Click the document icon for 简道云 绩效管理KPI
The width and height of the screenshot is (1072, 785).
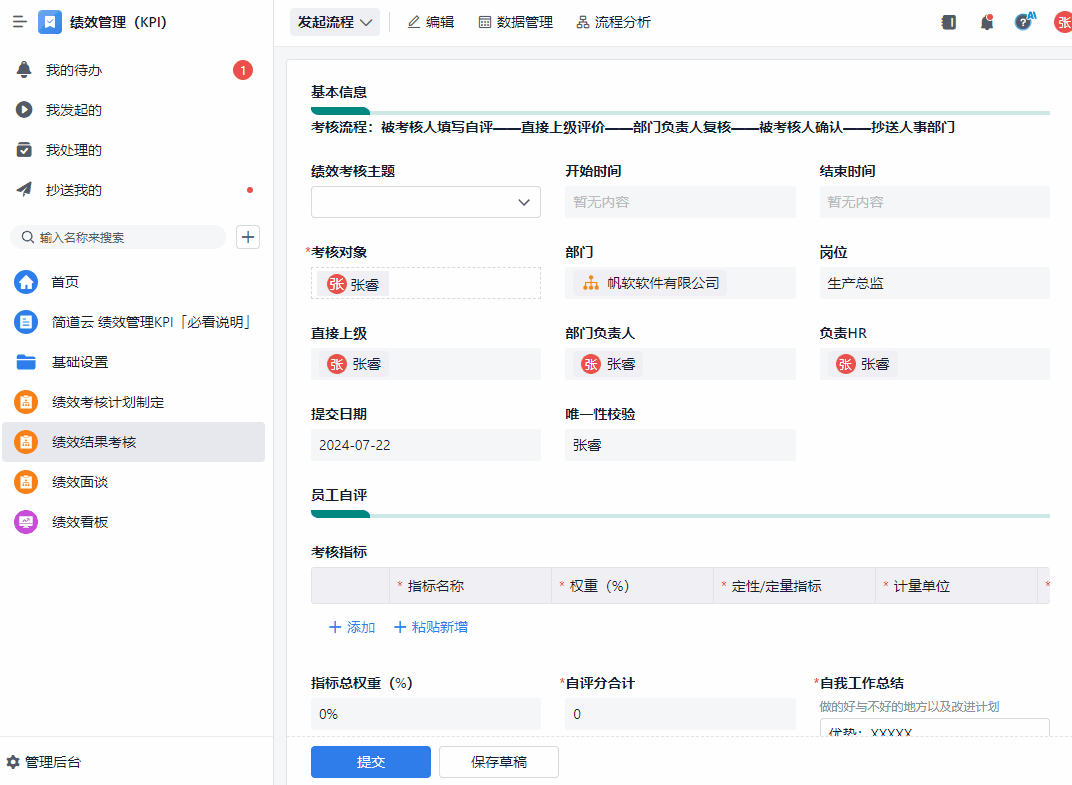(26, 322)
